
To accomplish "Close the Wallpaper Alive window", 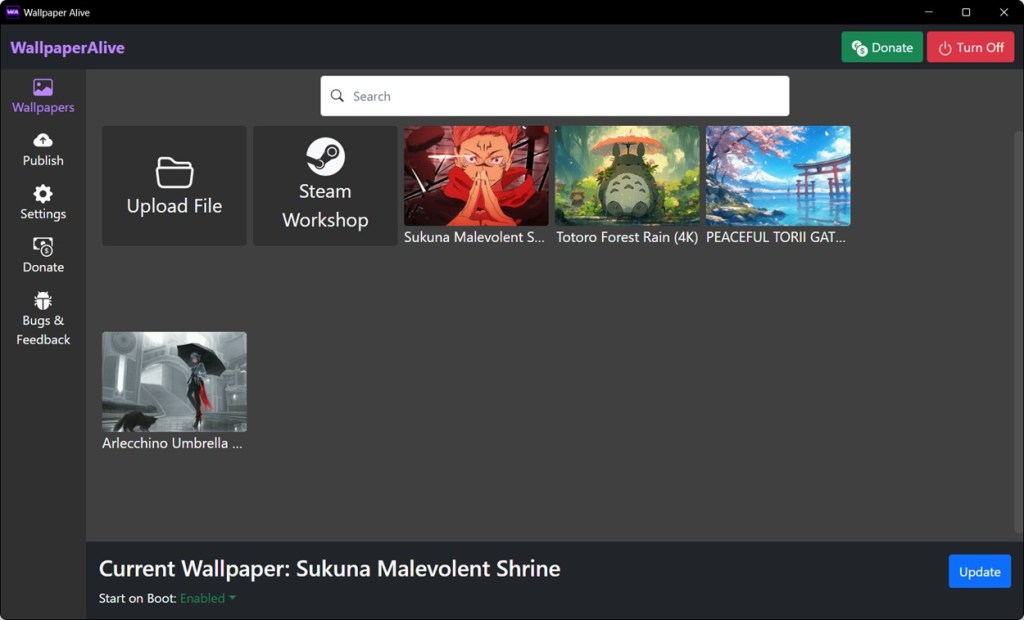I will pos(1004,12).
